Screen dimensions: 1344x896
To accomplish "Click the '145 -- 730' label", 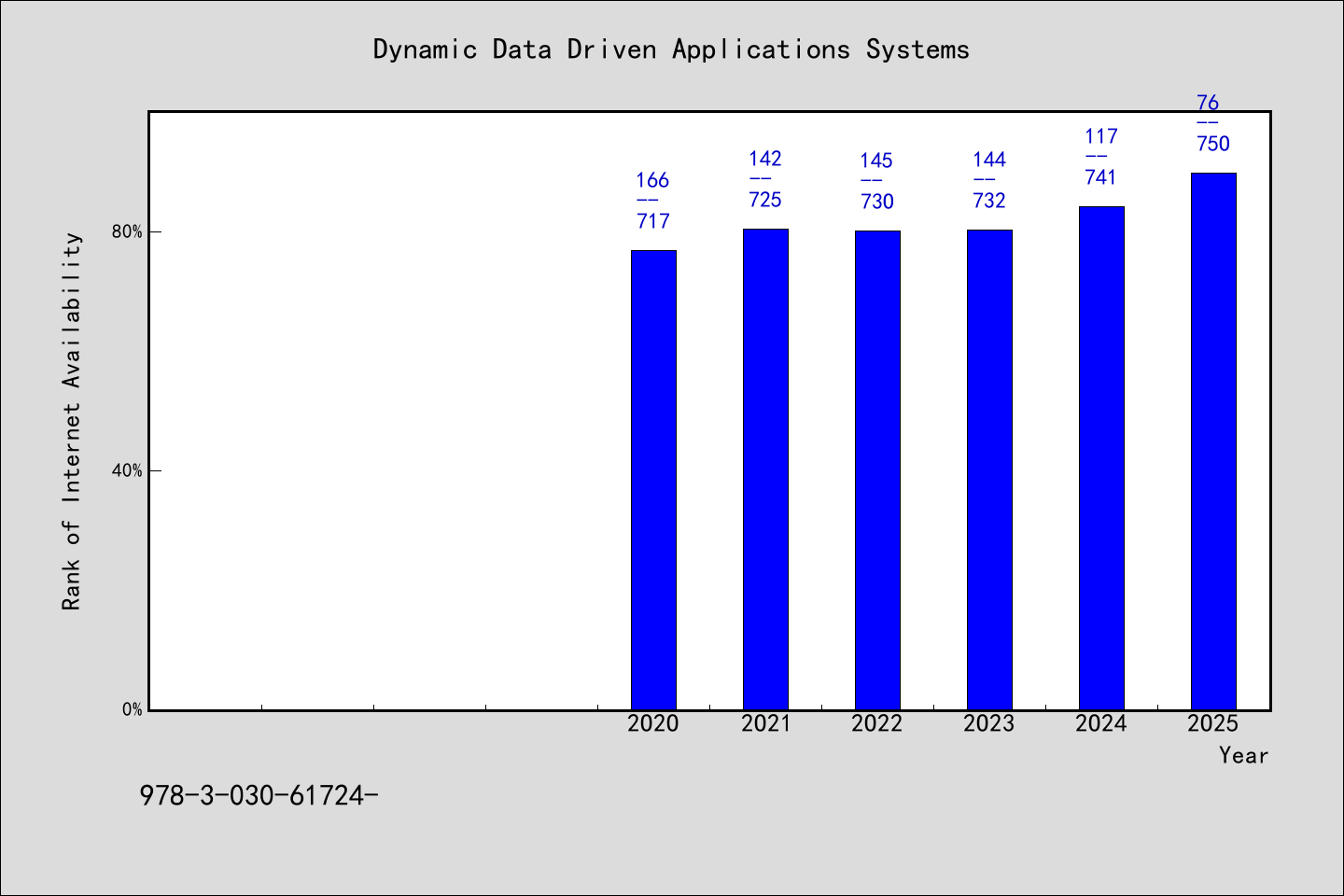I will pos(877,181).
